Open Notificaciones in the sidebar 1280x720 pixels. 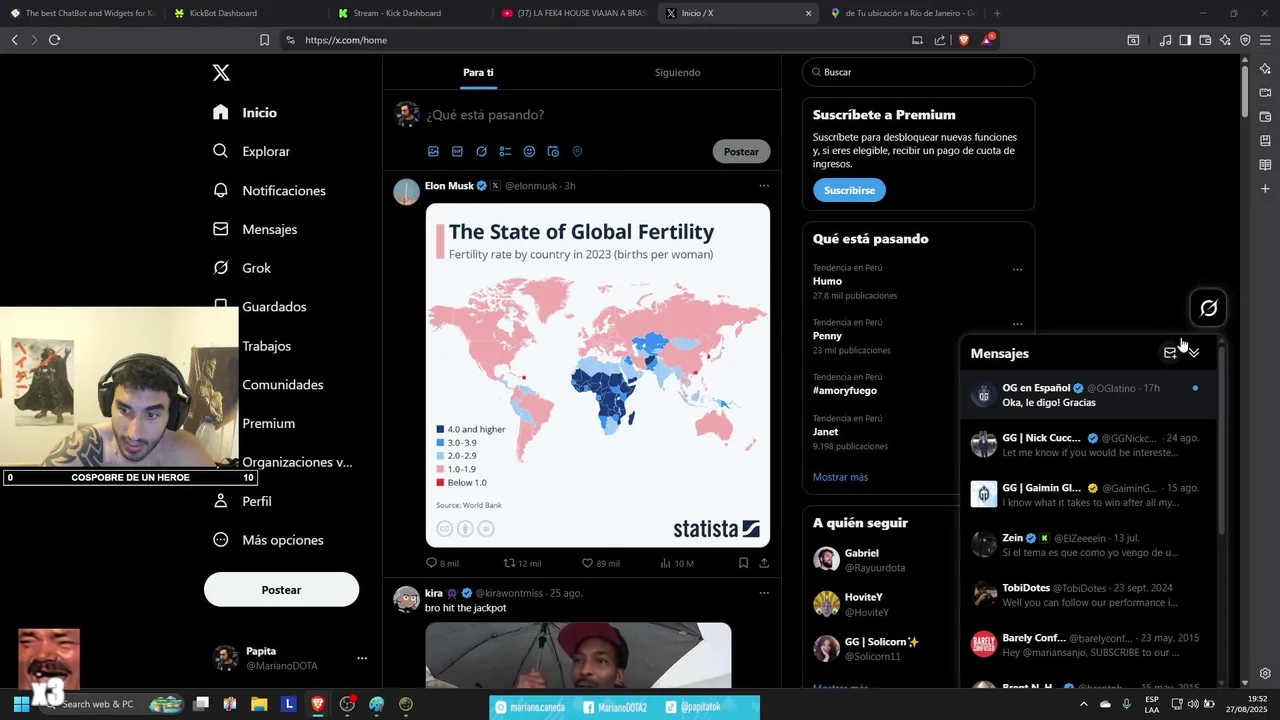coord(270,190)
